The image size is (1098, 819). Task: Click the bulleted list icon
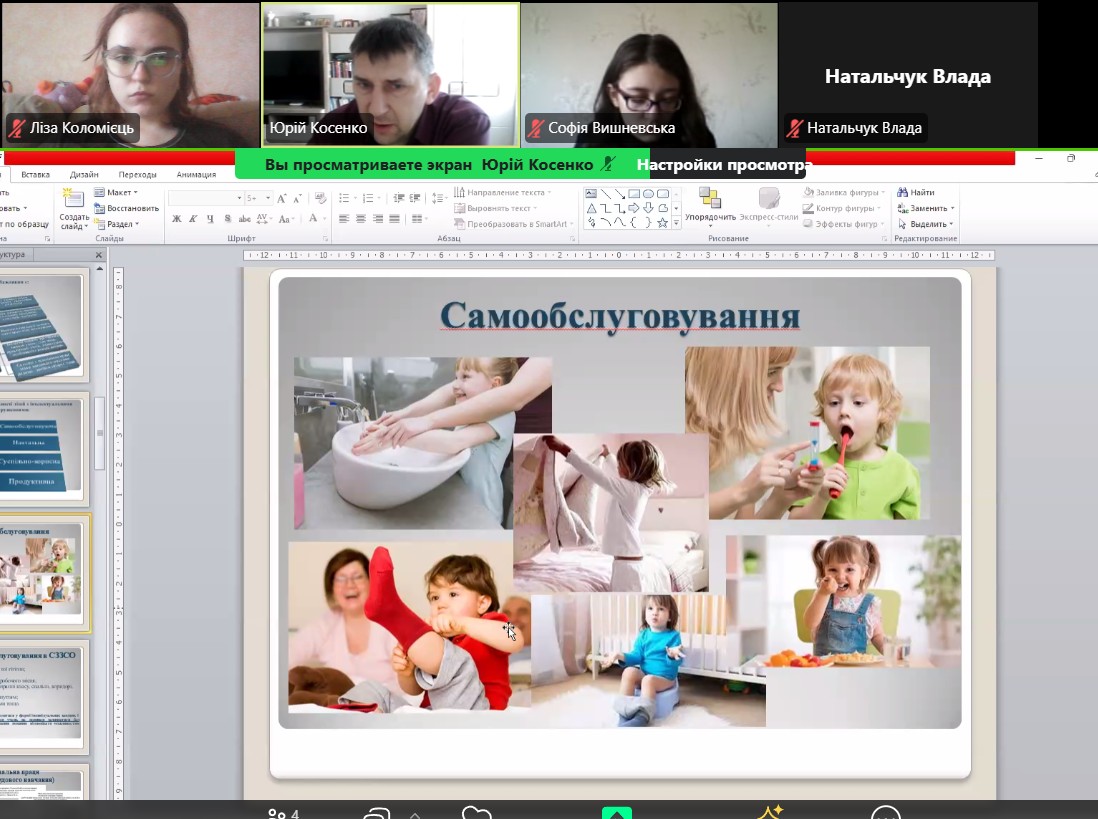click(x=345, y=198)
